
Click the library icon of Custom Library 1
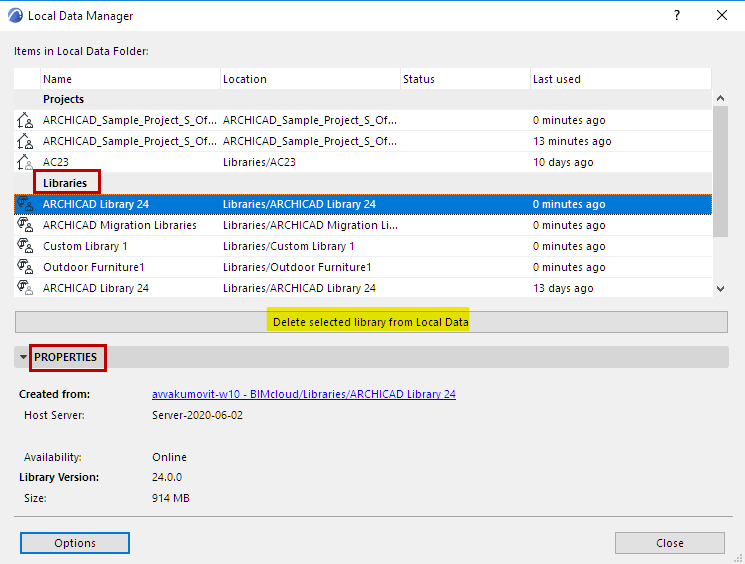[x=25, y=246]
